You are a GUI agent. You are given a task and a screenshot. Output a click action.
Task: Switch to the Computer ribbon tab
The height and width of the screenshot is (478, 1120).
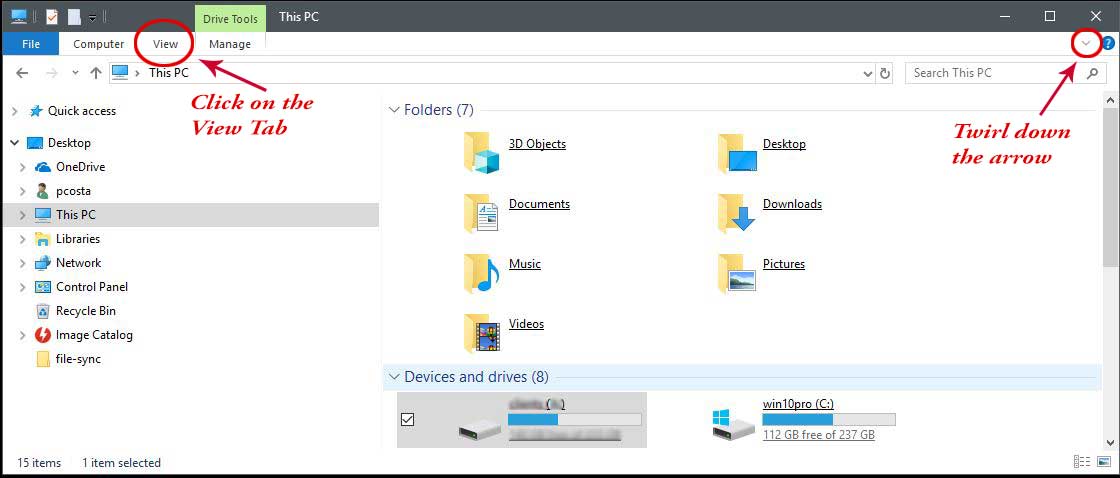tap(99, 44)
